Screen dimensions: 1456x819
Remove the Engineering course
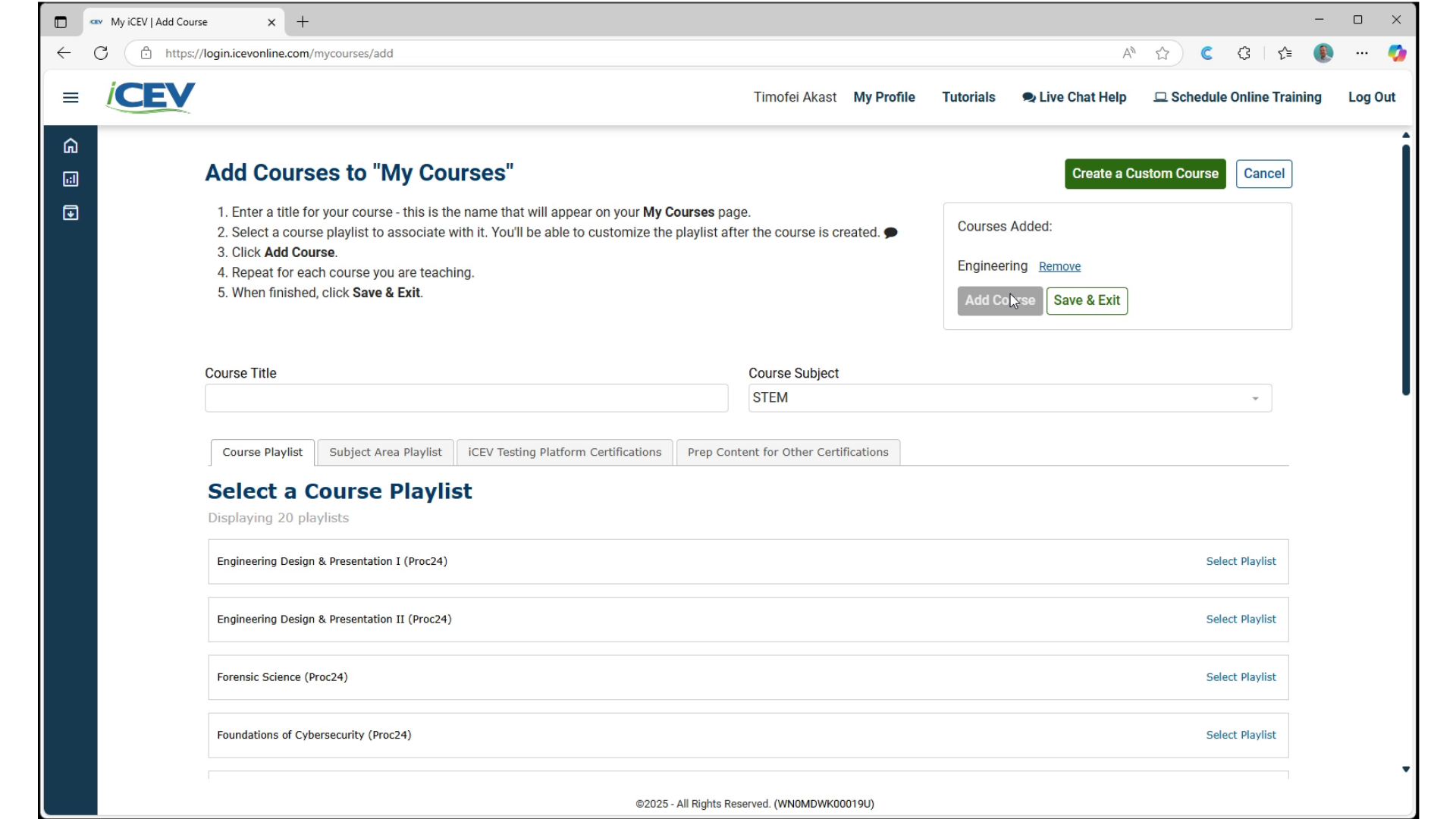click(x=1059, y=267)
